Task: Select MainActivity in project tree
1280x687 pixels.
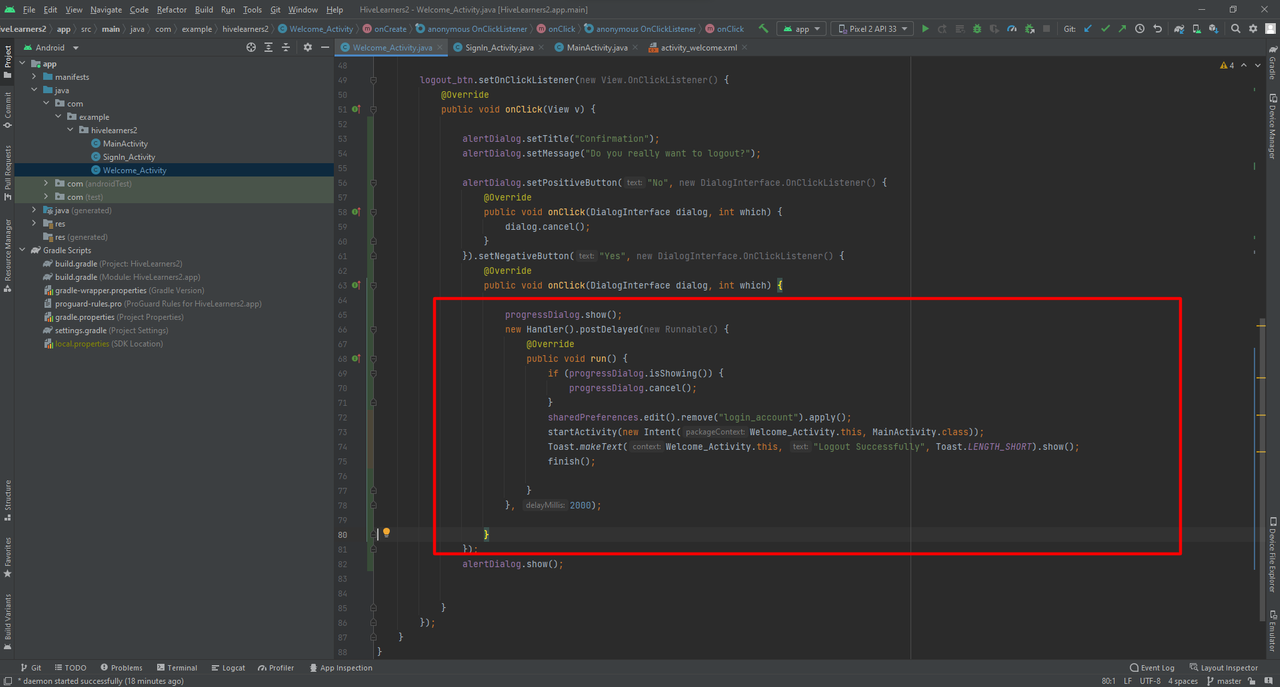Action: (125, 144)
